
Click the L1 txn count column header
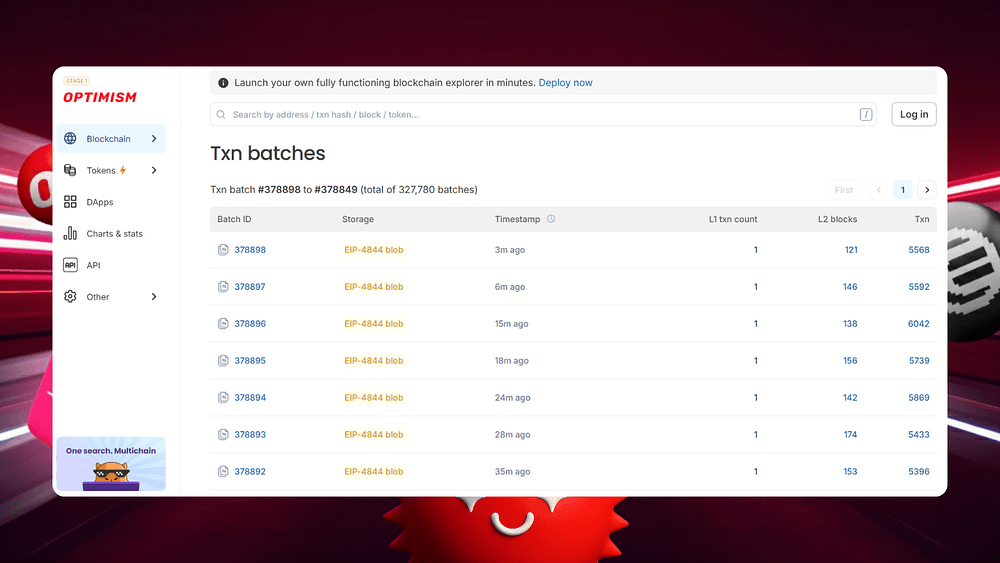[733, 219]
